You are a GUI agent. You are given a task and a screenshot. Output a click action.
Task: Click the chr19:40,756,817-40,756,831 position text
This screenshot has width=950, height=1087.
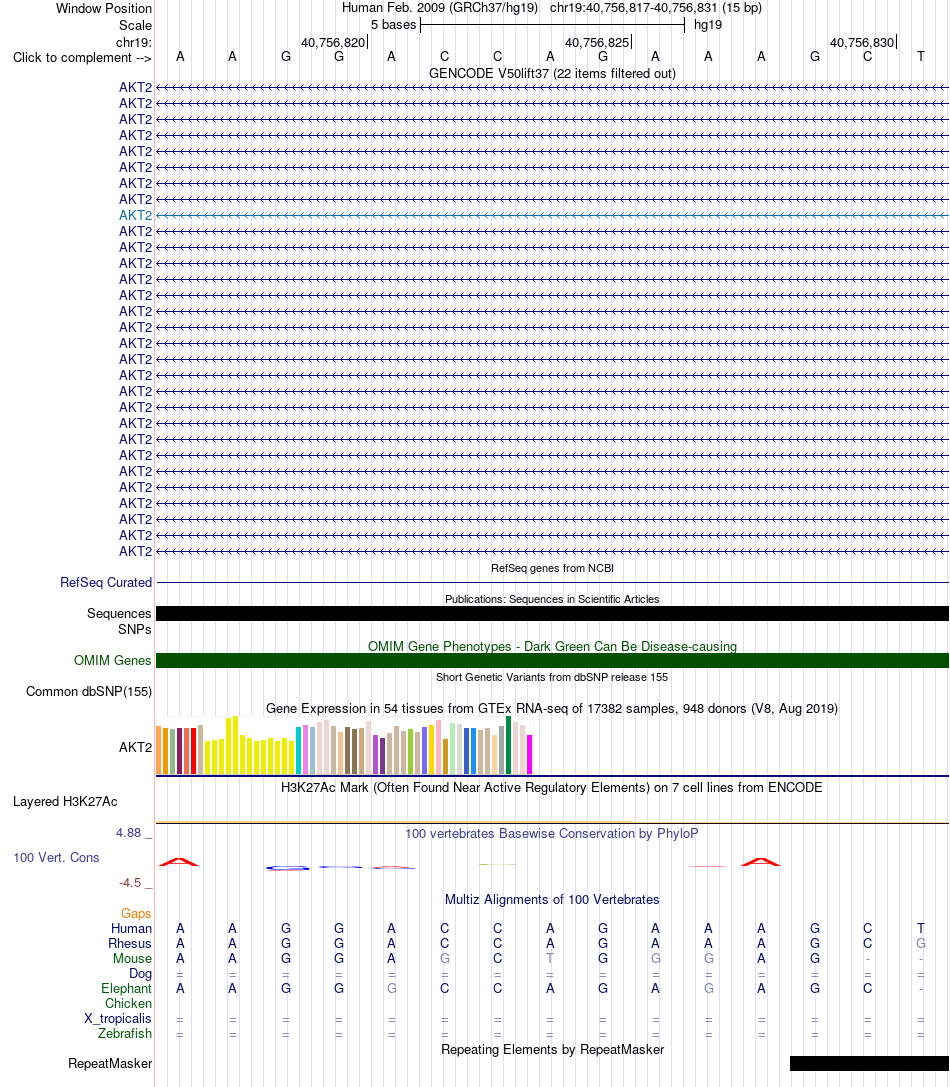[x=656, y=8]
